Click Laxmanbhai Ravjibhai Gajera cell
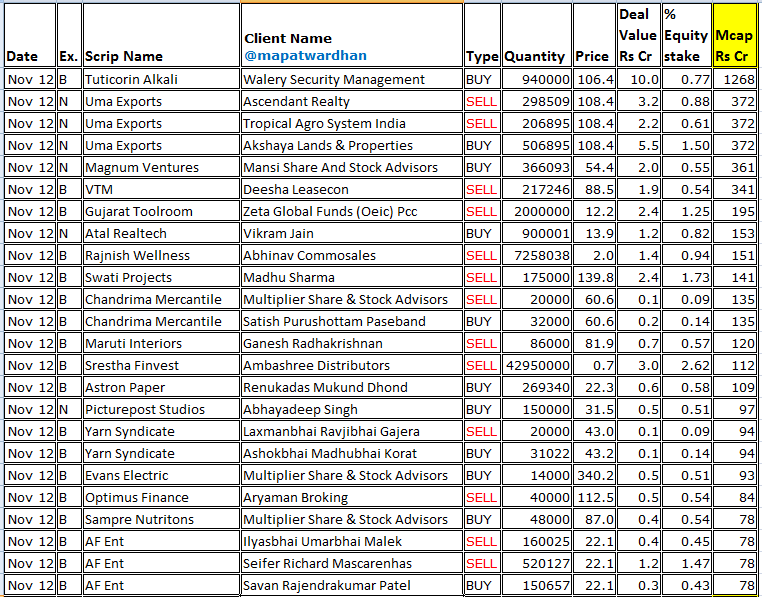The width and height of the screenshot is (762, 597). pos(352,431)
